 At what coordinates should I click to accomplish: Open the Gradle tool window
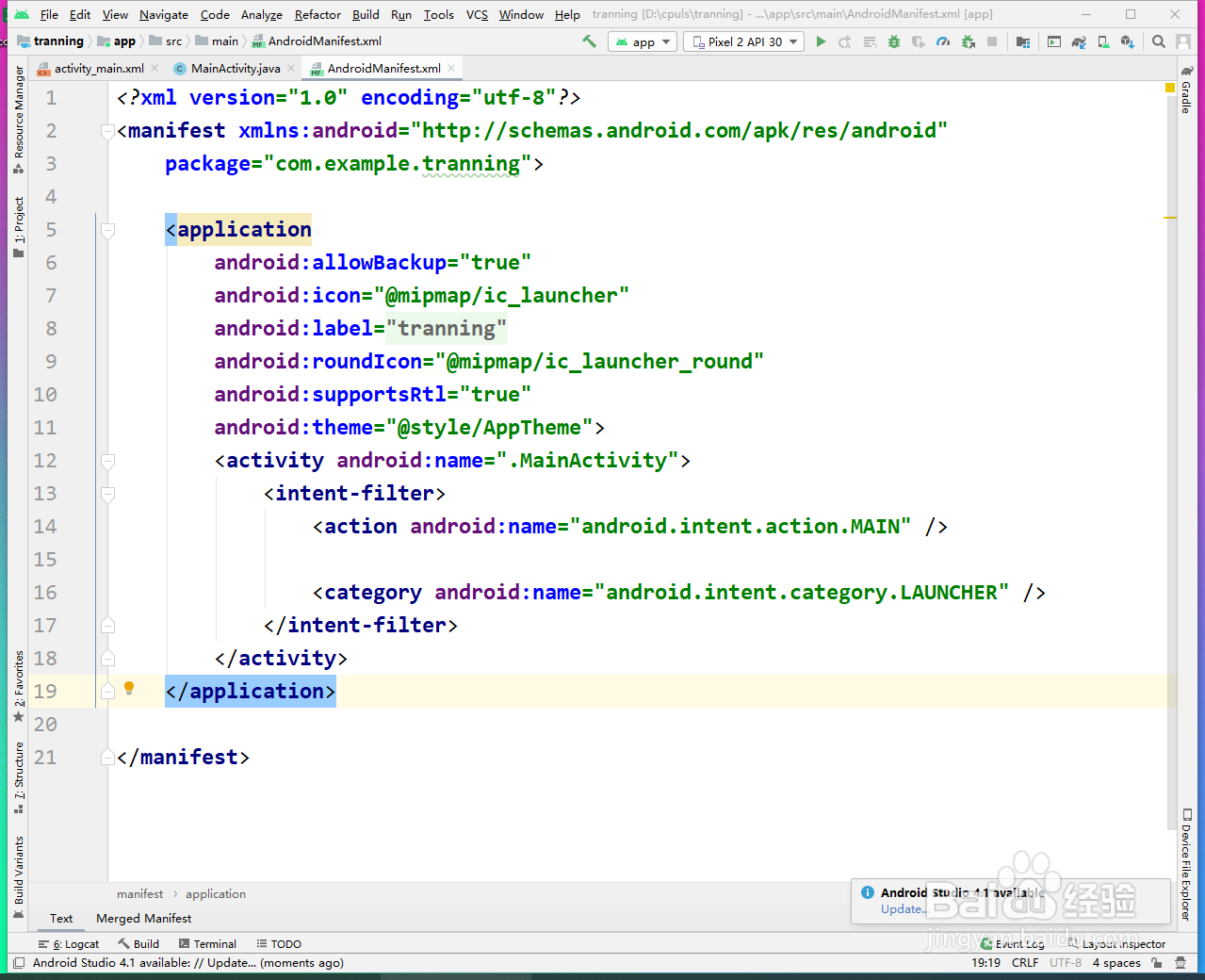1185,94
